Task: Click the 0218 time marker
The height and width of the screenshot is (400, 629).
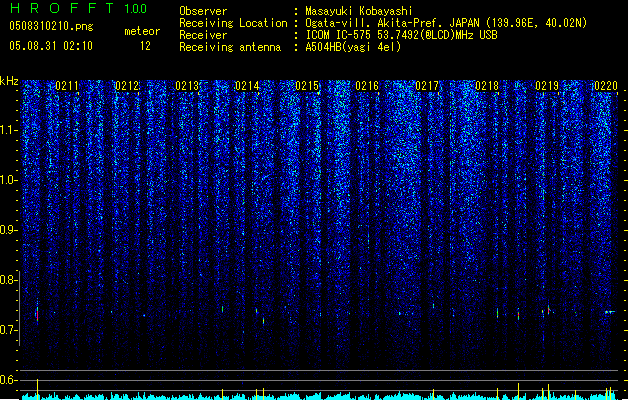Action: (487, 86)
